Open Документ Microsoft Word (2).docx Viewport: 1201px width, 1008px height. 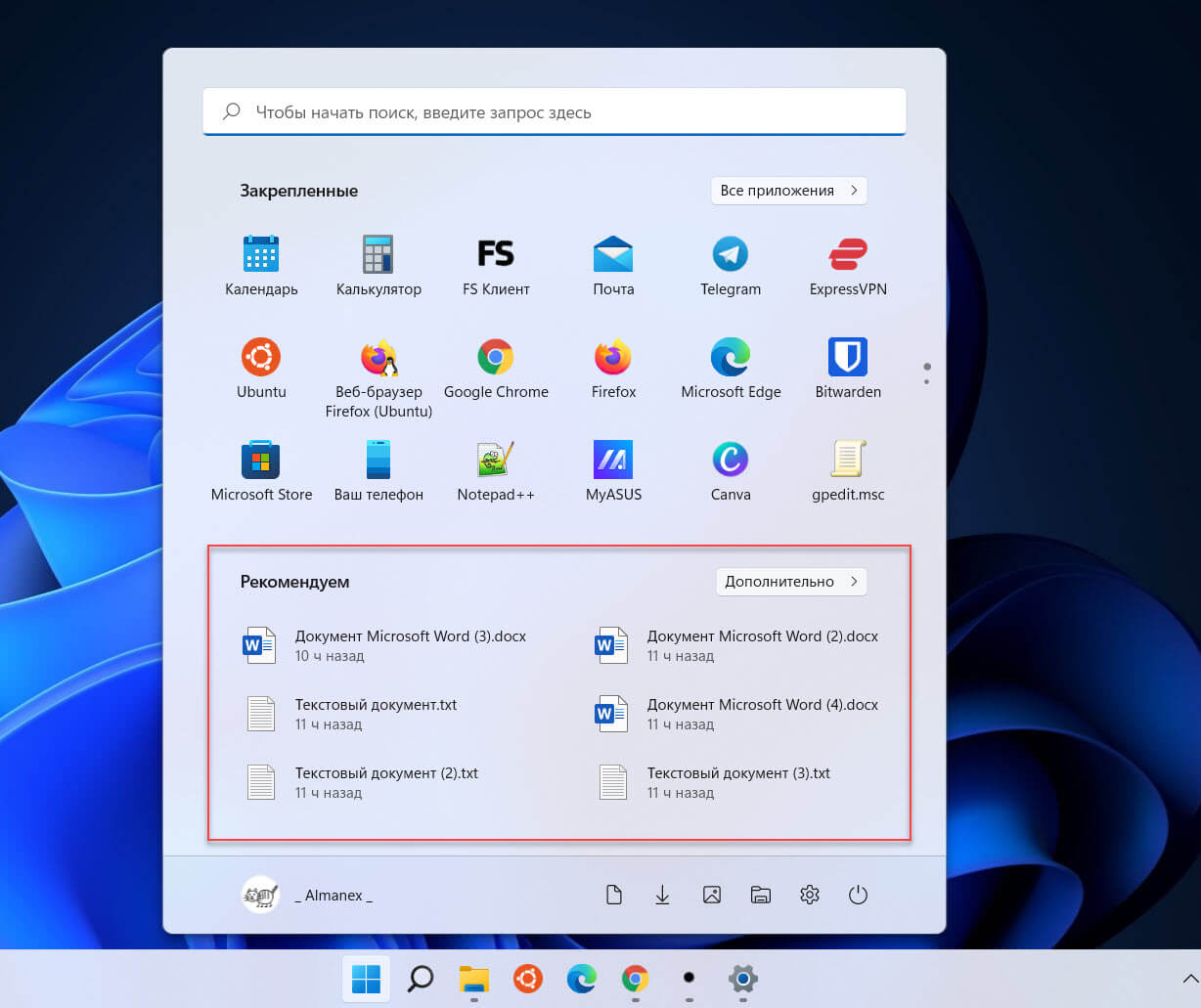click(x=738, y=645)
